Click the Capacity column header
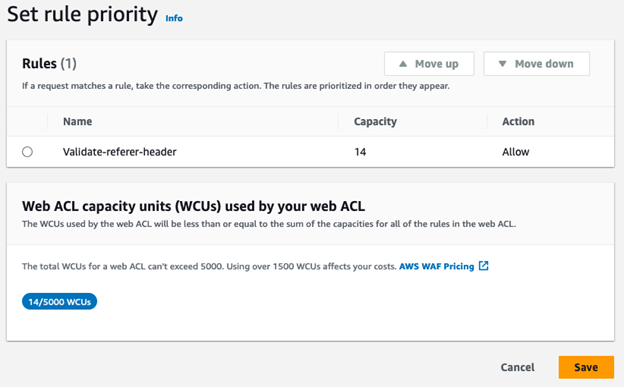The image size is (624, 387). pyautogui.click(x=375, y=121)
